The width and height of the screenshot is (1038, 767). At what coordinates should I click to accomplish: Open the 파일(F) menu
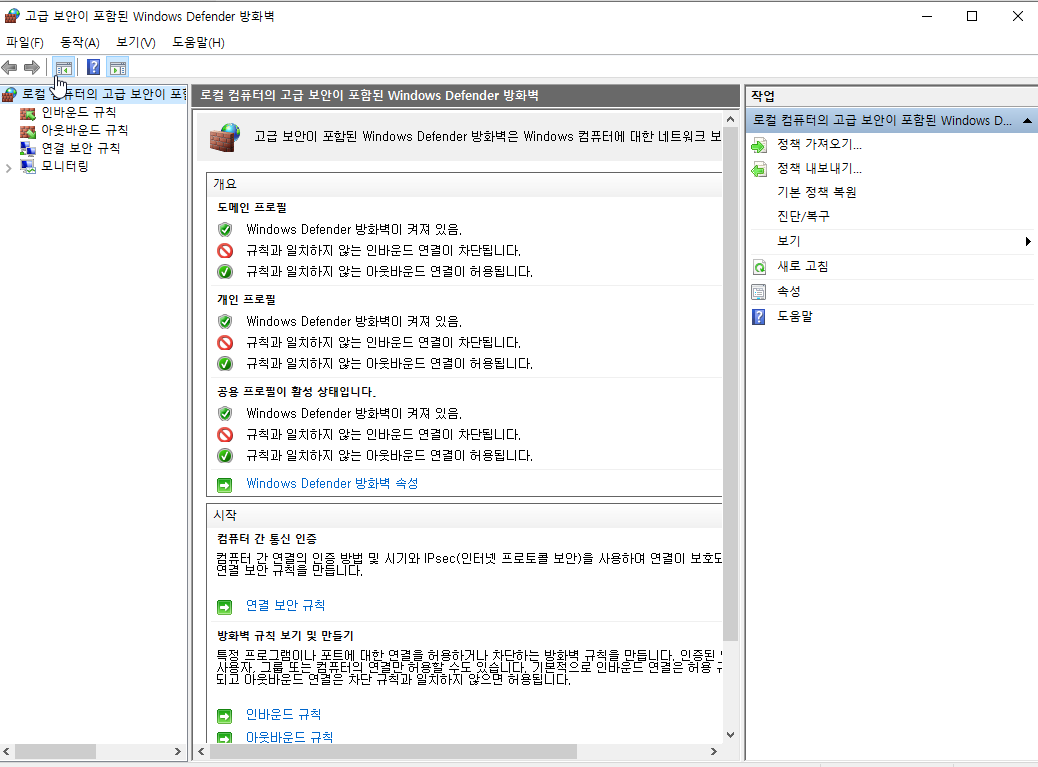point(24,42)
